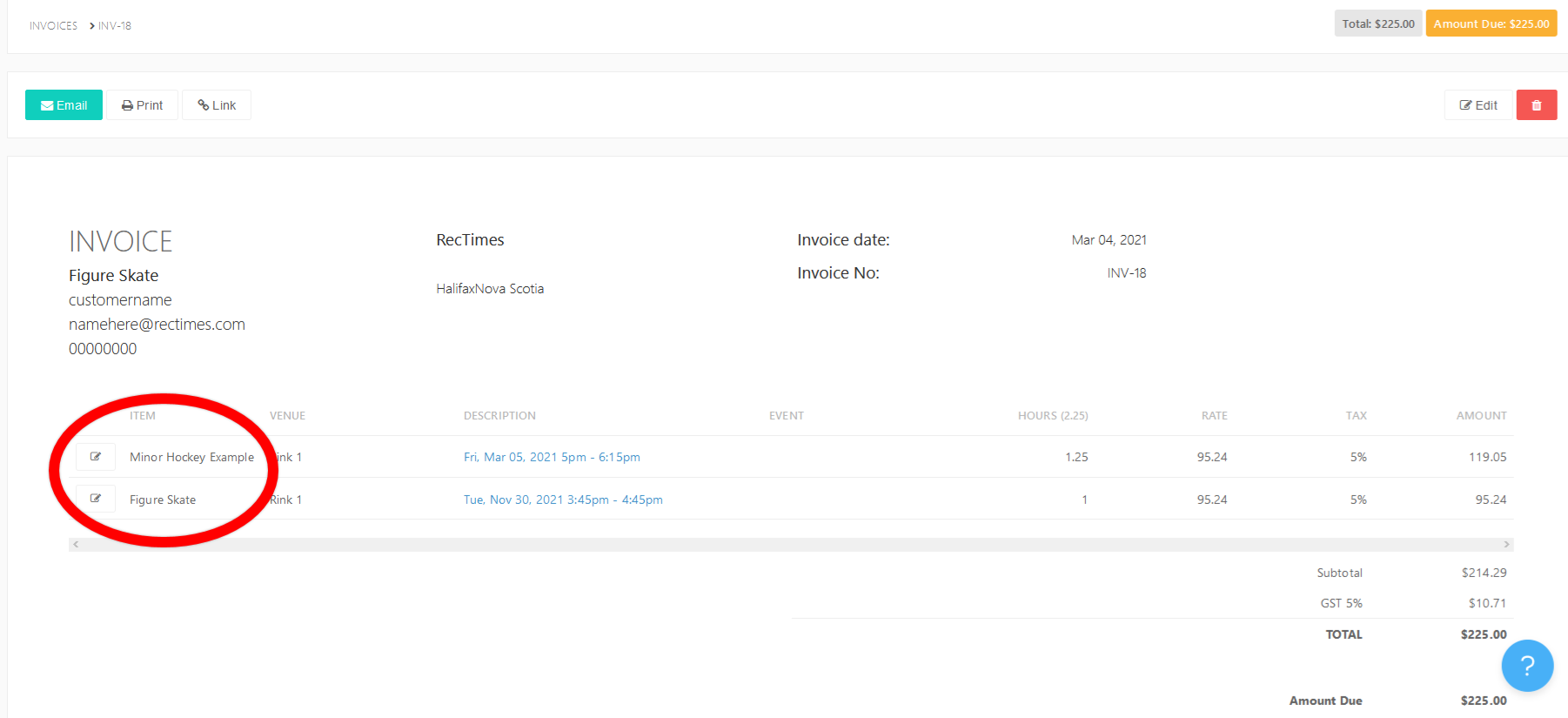Image resolution: width=1568 pixels, height=718 pixels.
Task: Delete invoice with red trash icon
Action: pyautogui.click(x=1536, y=105)
